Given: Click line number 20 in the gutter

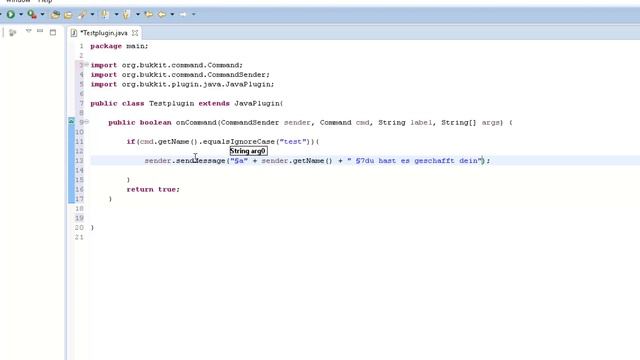Looking at the screenshot, I should click(x=79, y=228).
